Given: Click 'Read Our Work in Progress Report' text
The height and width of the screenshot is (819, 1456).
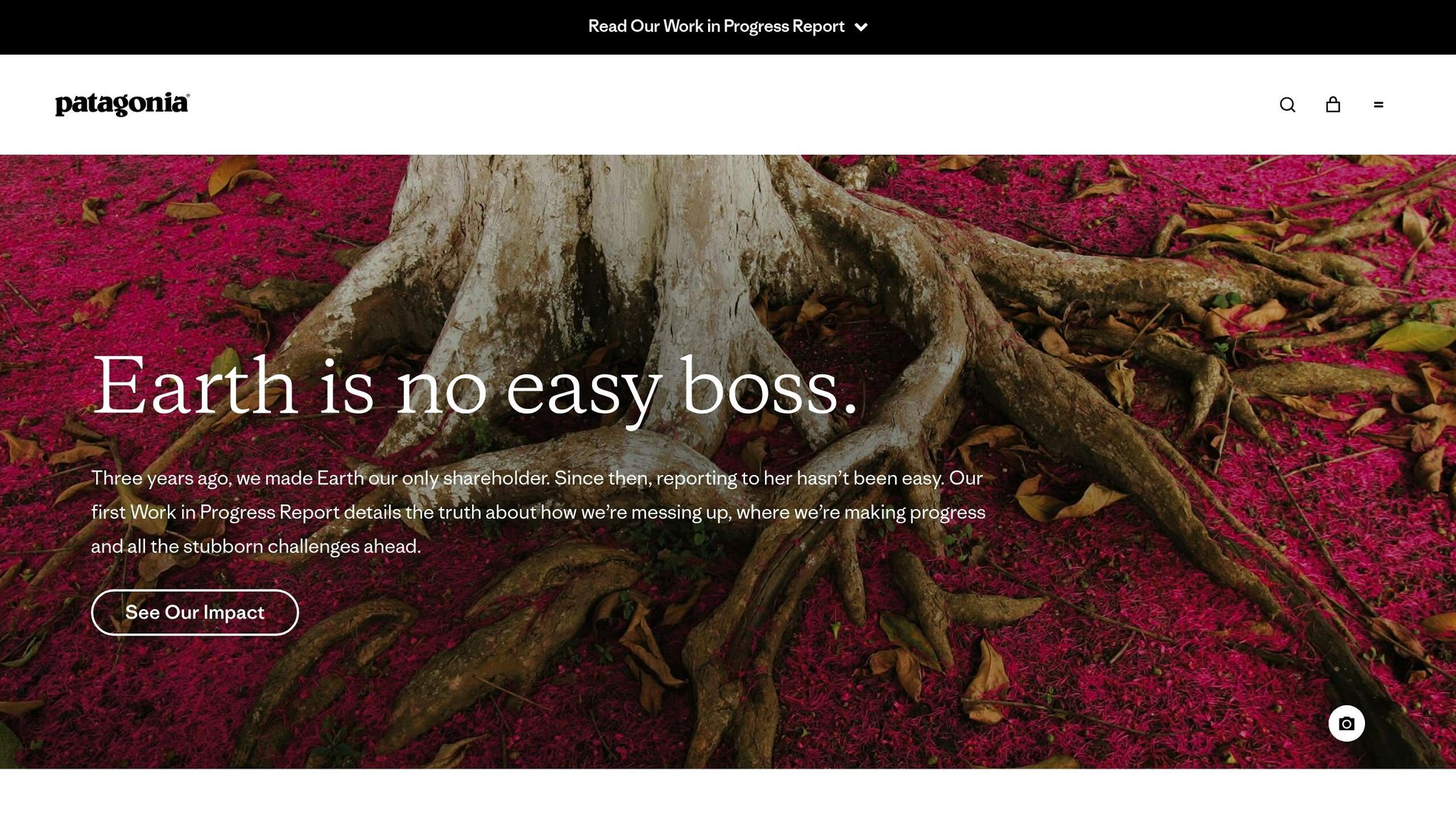Looking at the screenshot, I should [716, 26].
